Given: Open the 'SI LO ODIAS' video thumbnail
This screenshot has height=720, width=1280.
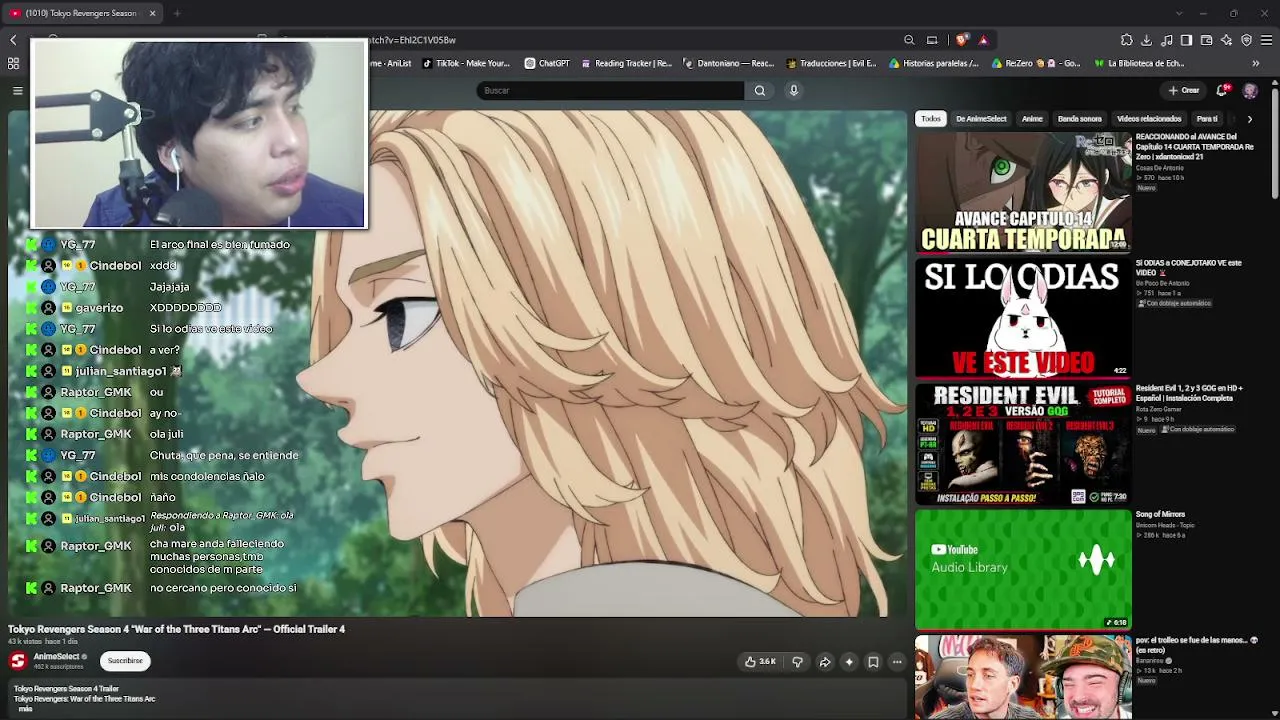Looking at the screenshot, I should (x=1023, y=318).
